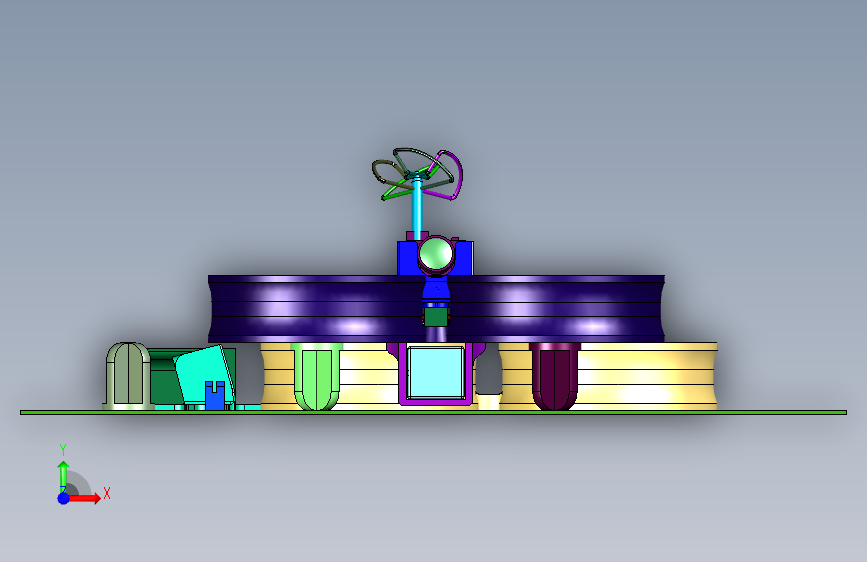
Task: Select the thin green base plate
Action: tap(434, 412)
